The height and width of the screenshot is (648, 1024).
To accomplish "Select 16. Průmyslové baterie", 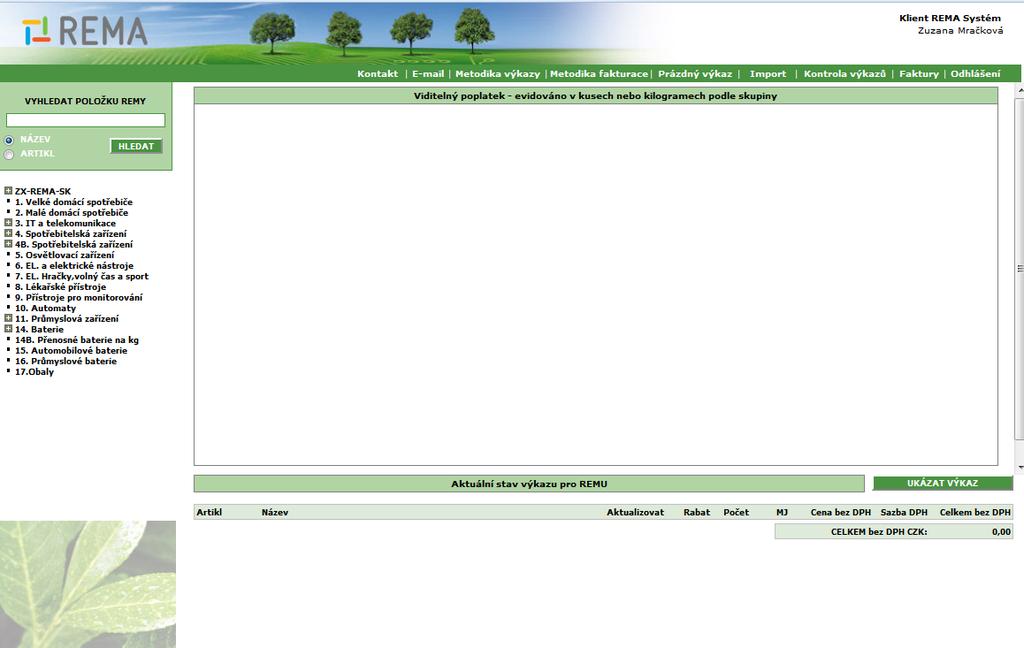I will tap(66, 361).
